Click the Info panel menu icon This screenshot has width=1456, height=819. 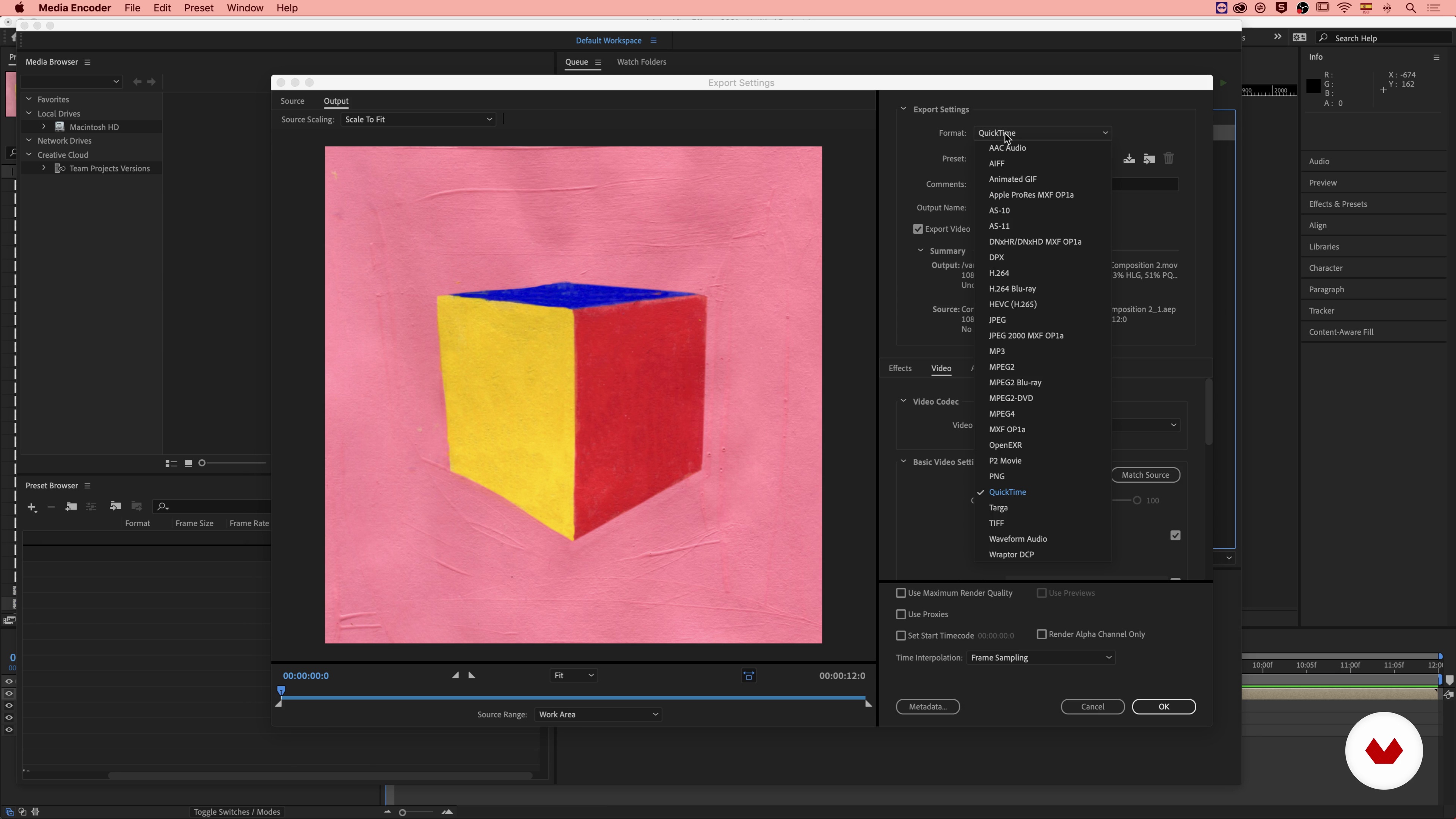[1436, 57]
